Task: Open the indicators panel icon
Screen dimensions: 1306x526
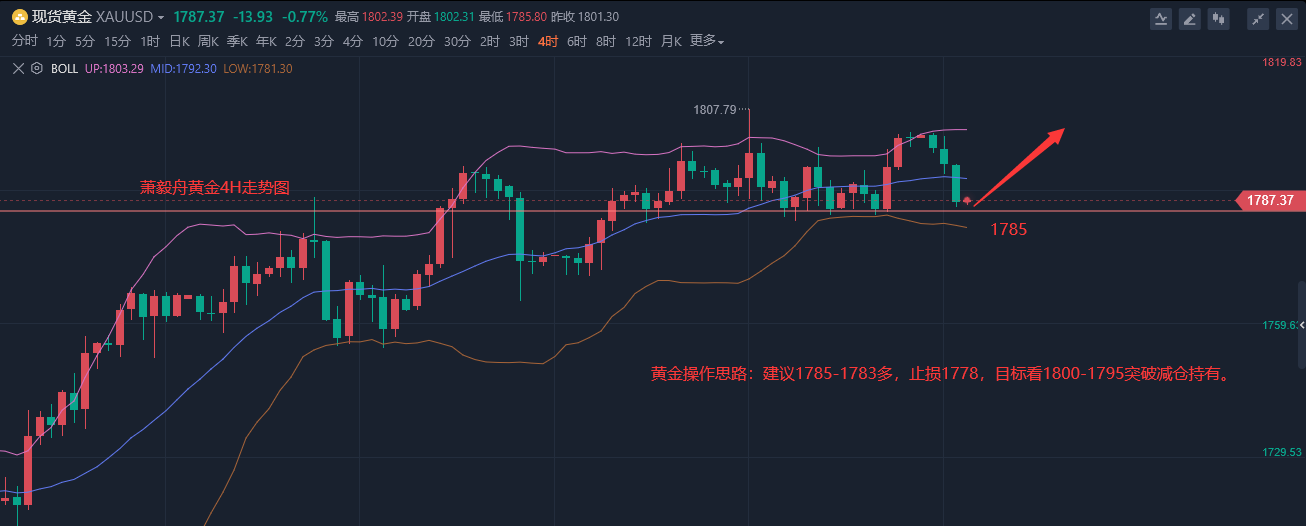Action: [x=1161, y=18]
